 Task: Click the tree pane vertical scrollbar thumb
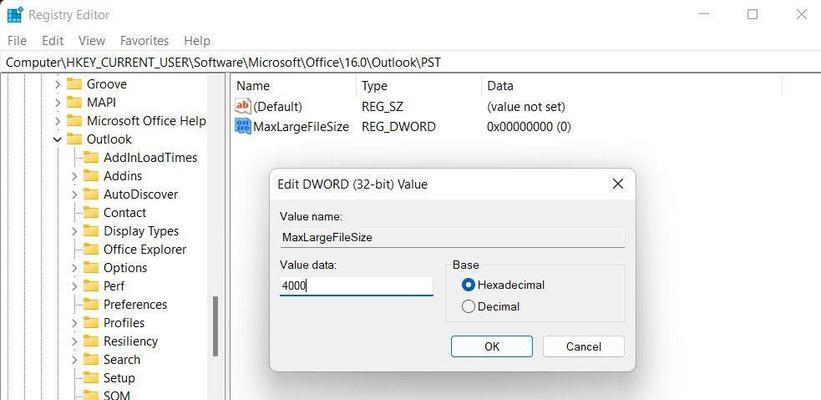[215, 326]
